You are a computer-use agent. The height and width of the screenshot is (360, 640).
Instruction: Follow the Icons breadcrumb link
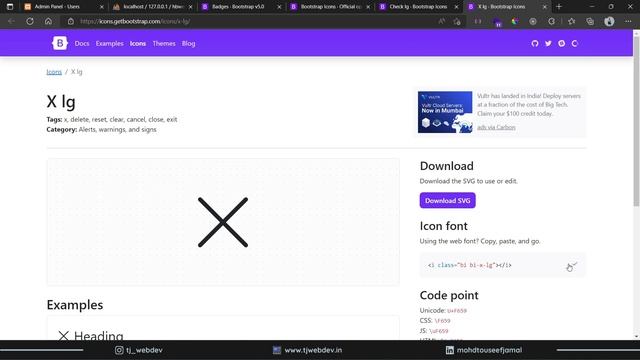point(54,72)
